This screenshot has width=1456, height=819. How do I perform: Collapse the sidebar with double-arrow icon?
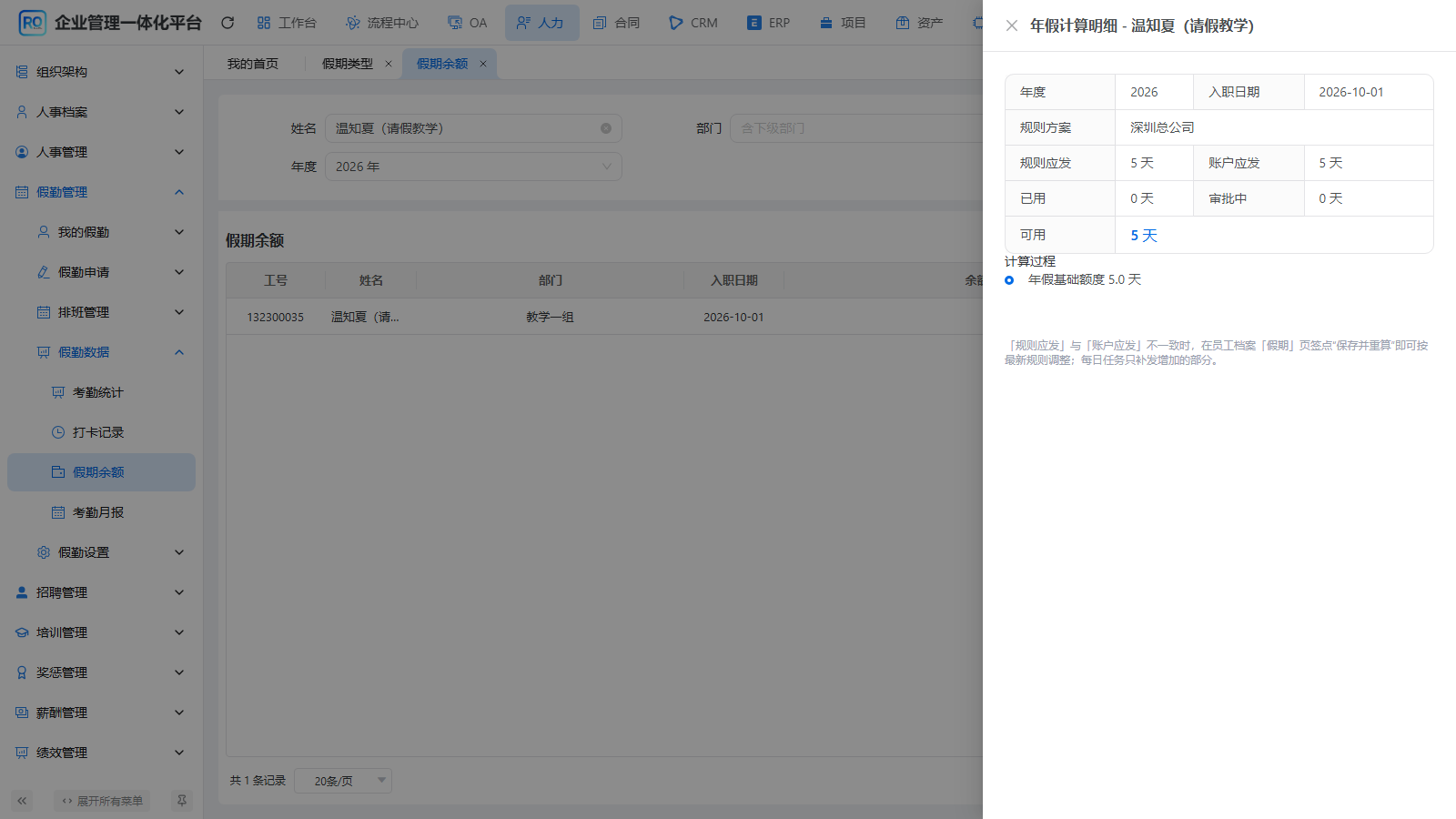22,801
